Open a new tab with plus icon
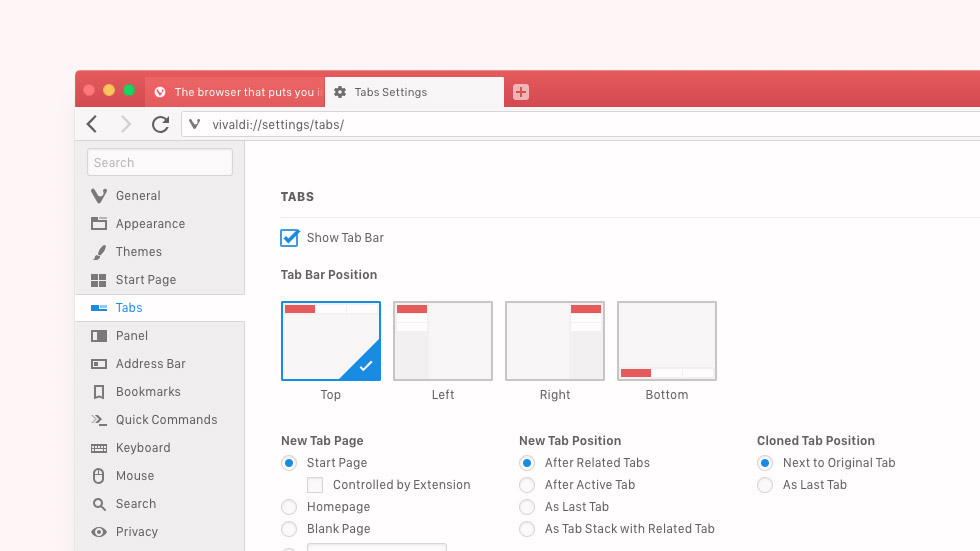Image resolution: width=980 pixels, height=551 pixels. click(x=521, y=92)
